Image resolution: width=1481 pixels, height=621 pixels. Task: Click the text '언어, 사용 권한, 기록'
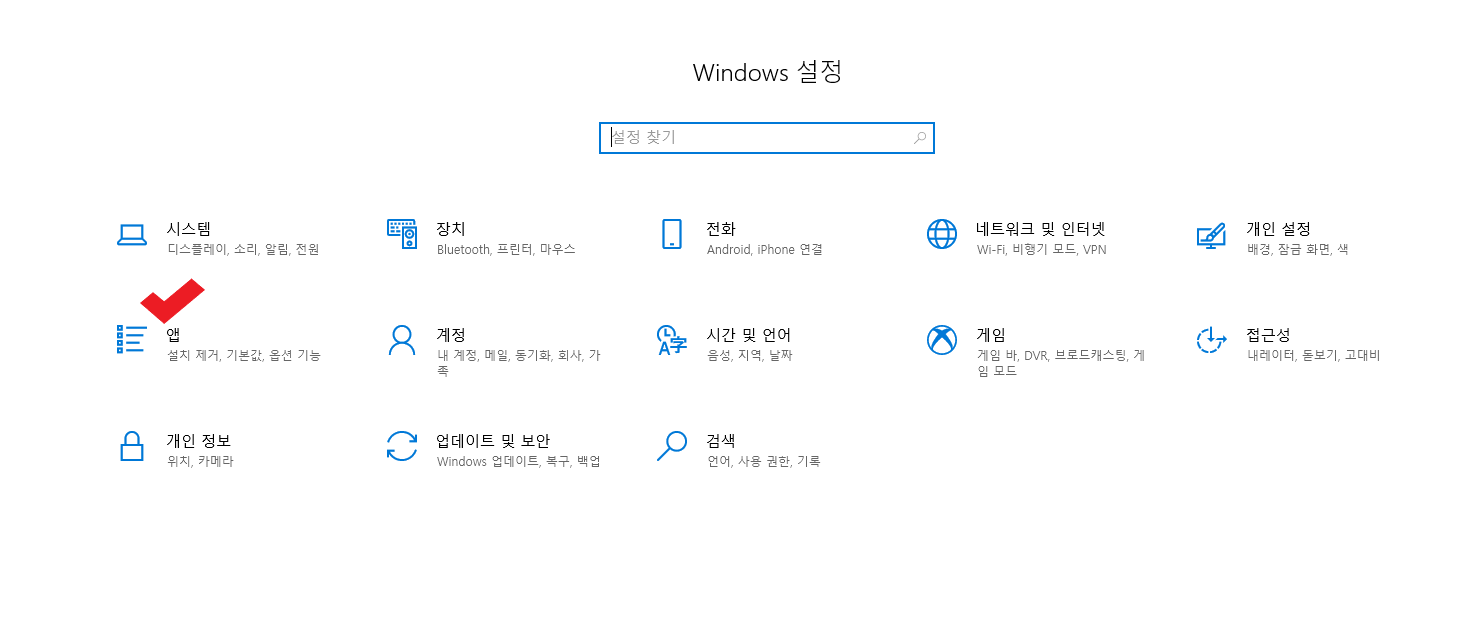[763, 462]
